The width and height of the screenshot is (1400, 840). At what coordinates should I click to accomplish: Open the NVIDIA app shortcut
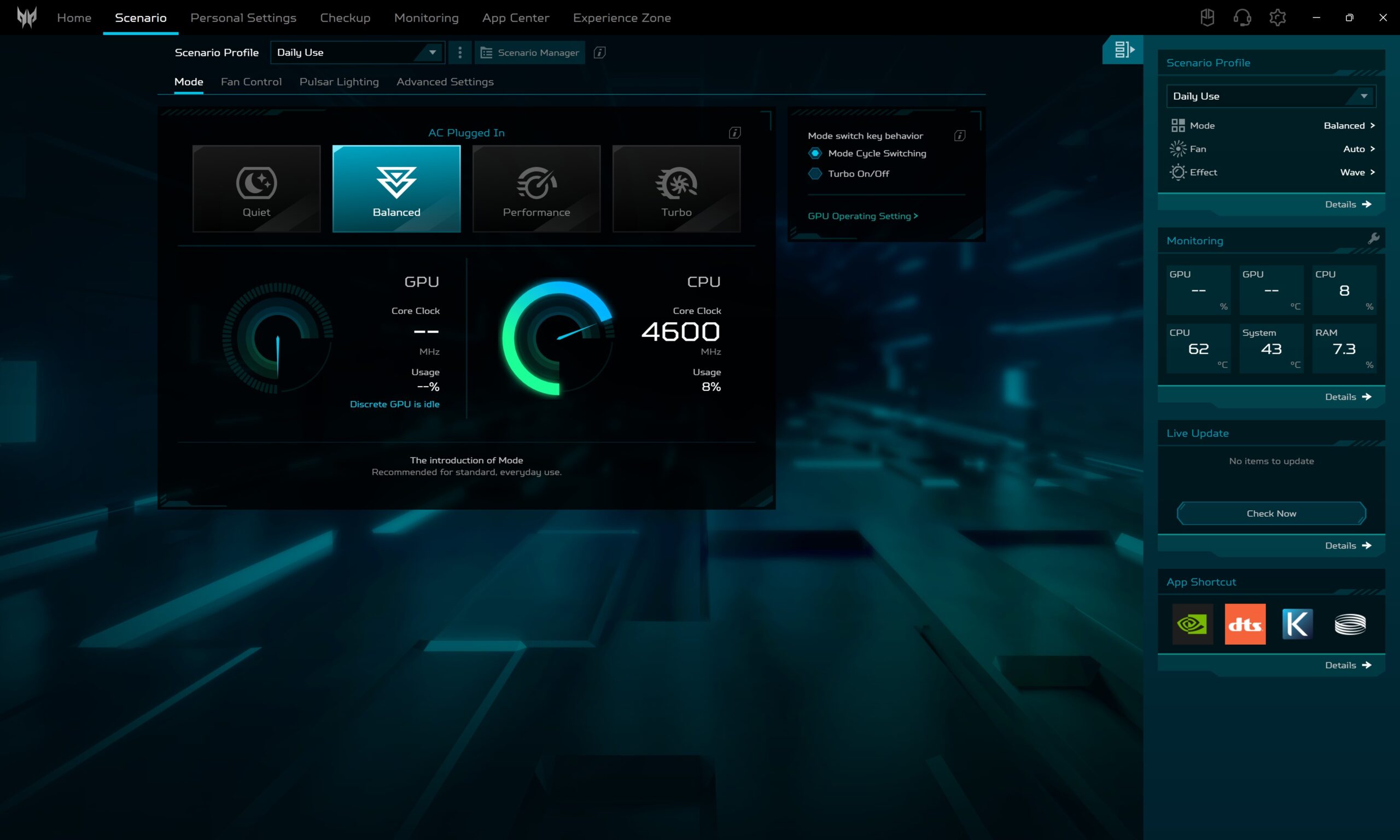[x=1192, y=624]
